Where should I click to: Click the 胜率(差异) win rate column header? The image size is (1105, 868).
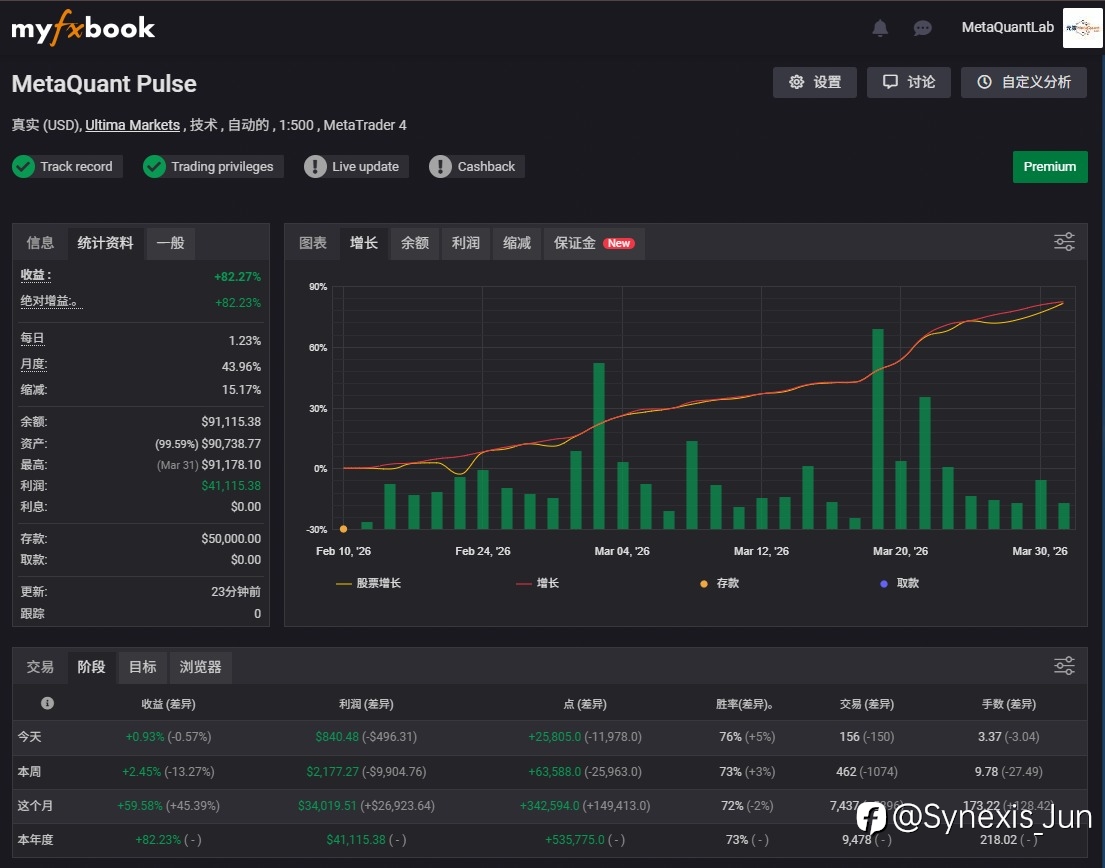tap(745, 704)
